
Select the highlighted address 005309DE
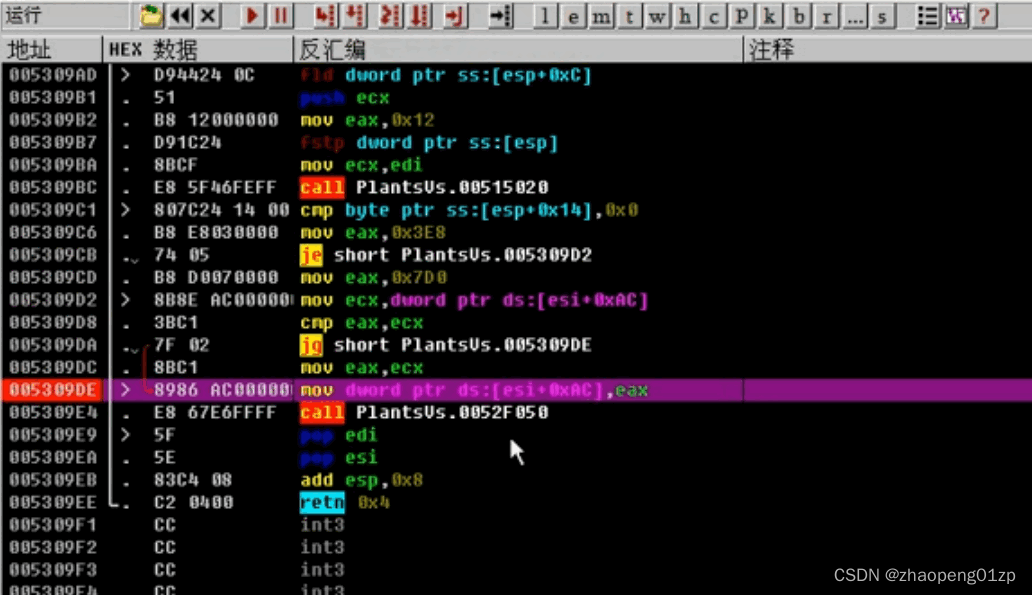point(53,390)
